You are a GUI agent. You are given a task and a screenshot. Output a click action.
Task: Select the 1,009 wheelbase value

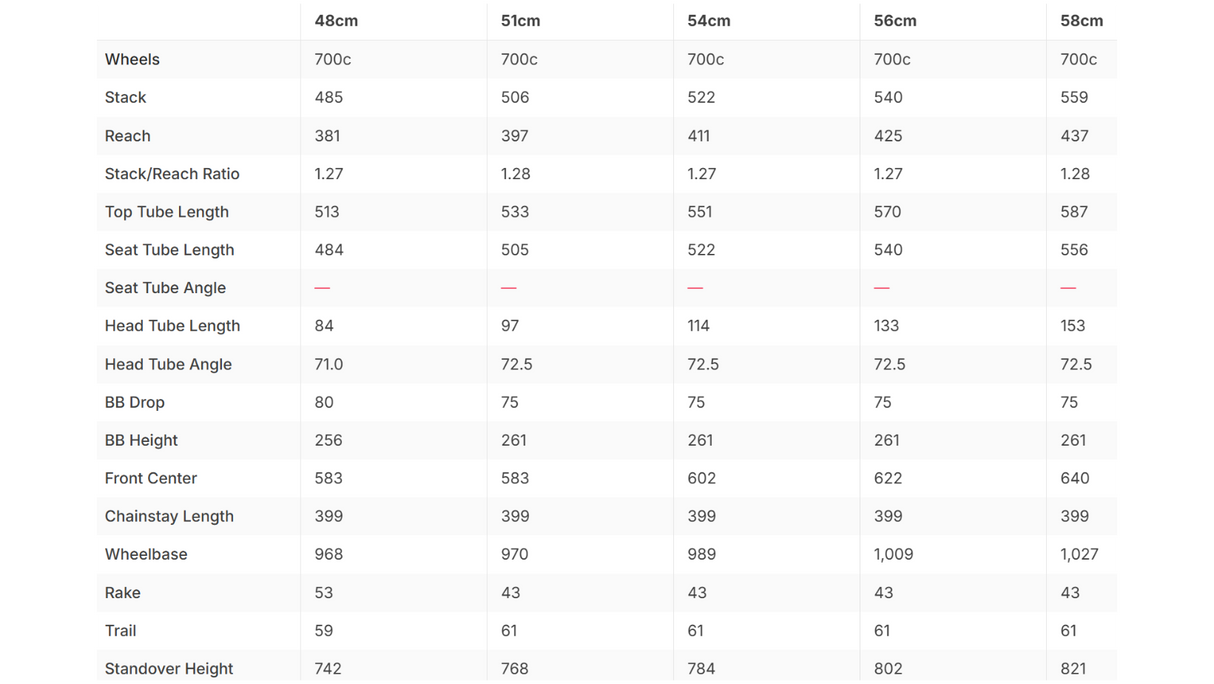click(x=893, y=554)
